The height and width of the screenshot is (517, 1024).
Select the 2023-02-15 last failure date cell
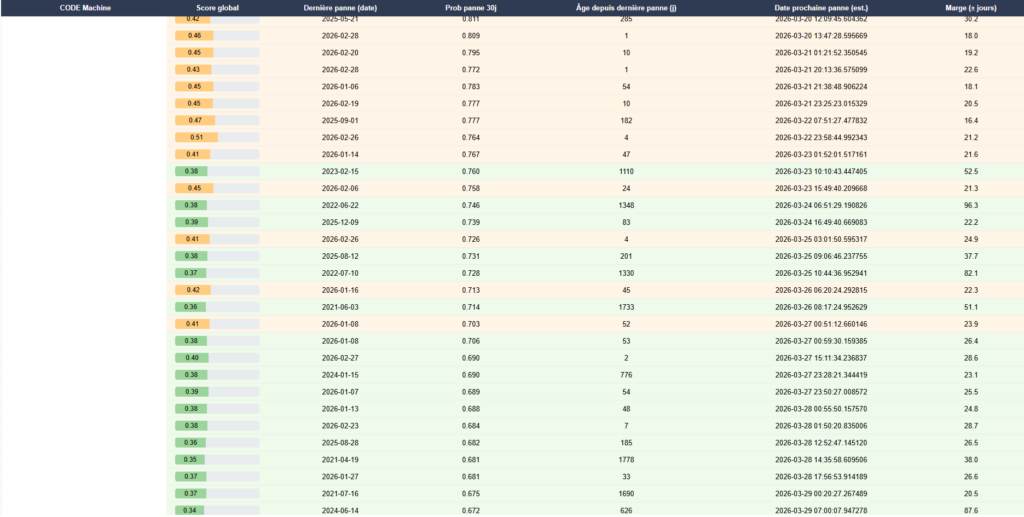coord(340,171)
